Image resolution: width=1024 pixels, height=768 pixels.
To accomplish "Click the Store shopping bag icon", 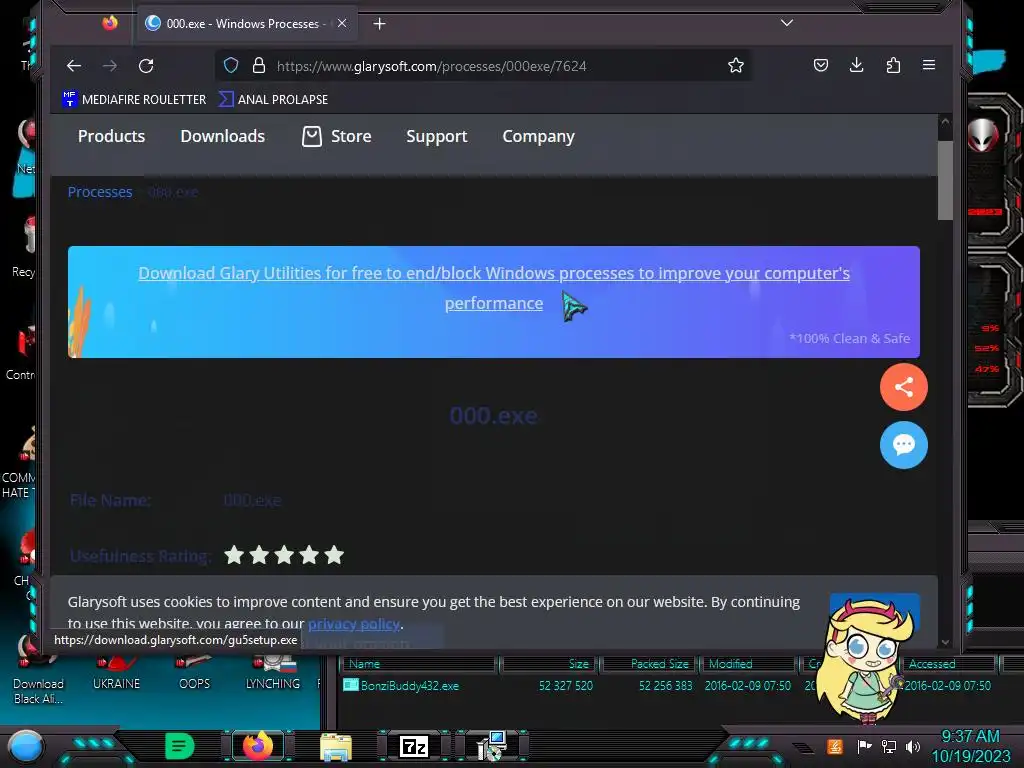I will coord(312,136).
